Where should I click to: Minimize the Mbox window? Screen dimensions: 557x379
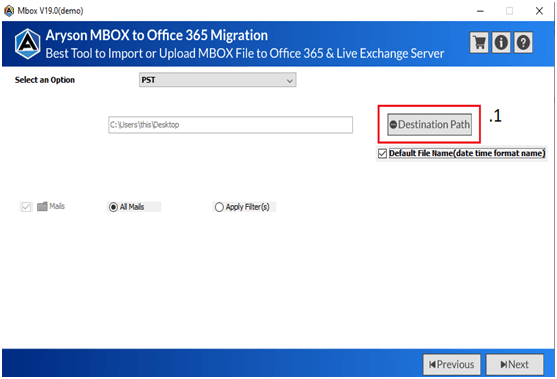(x=480, y=11)
